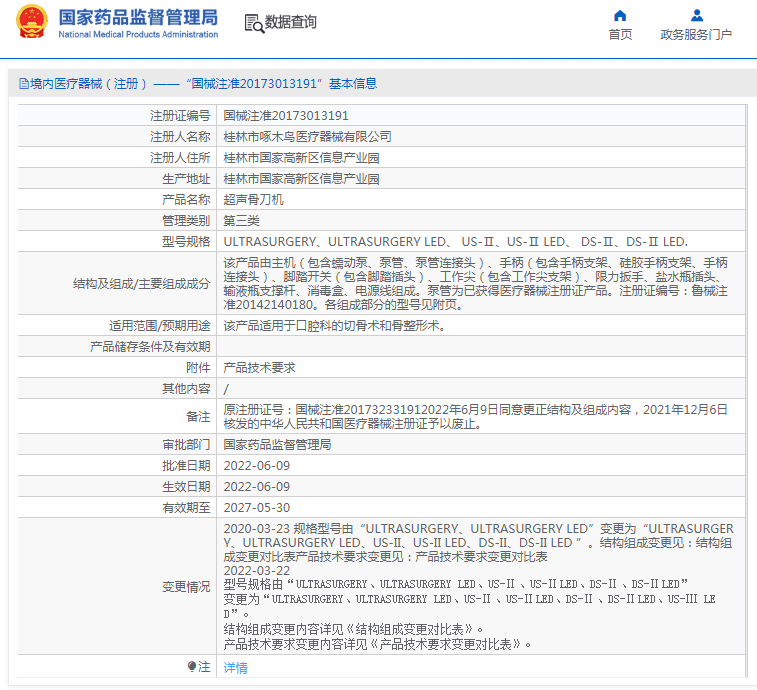
Task: Select expiry date 2027-05-30
Action: (x=256, y=507)
